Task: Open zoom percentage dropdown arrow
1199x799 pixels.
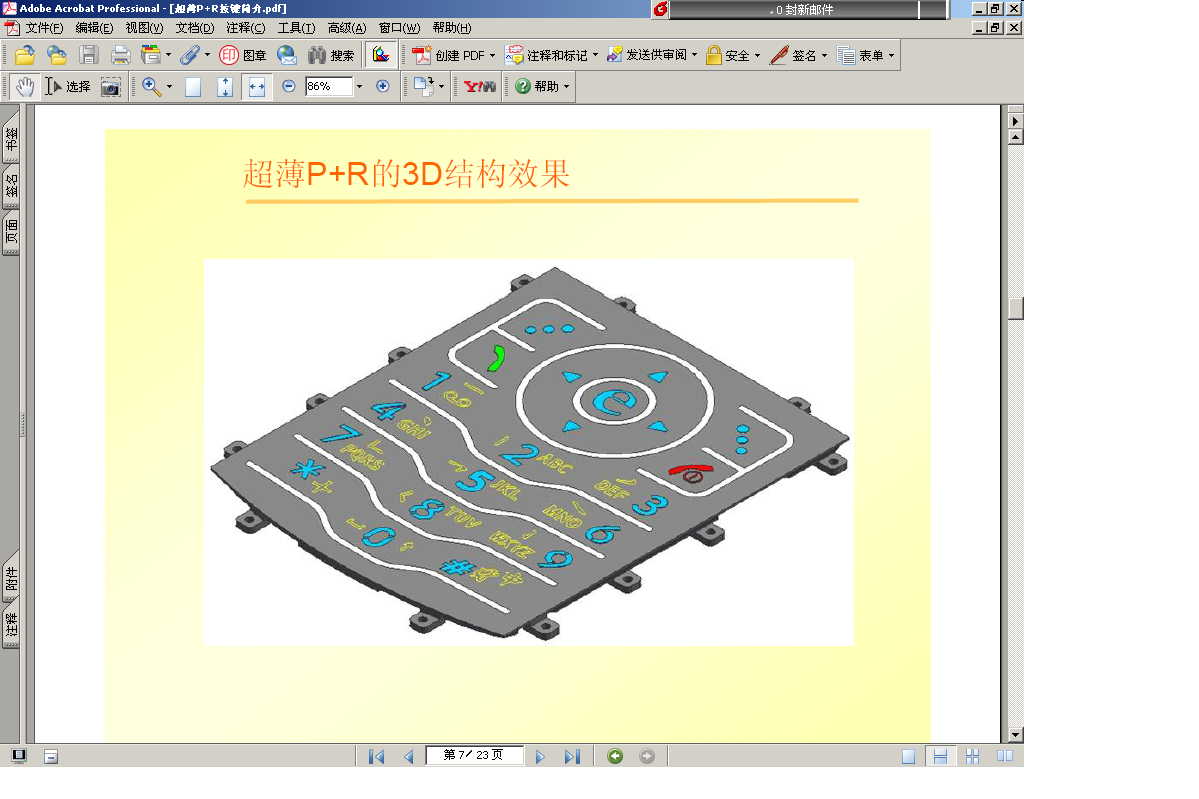Action: (359, 86)
